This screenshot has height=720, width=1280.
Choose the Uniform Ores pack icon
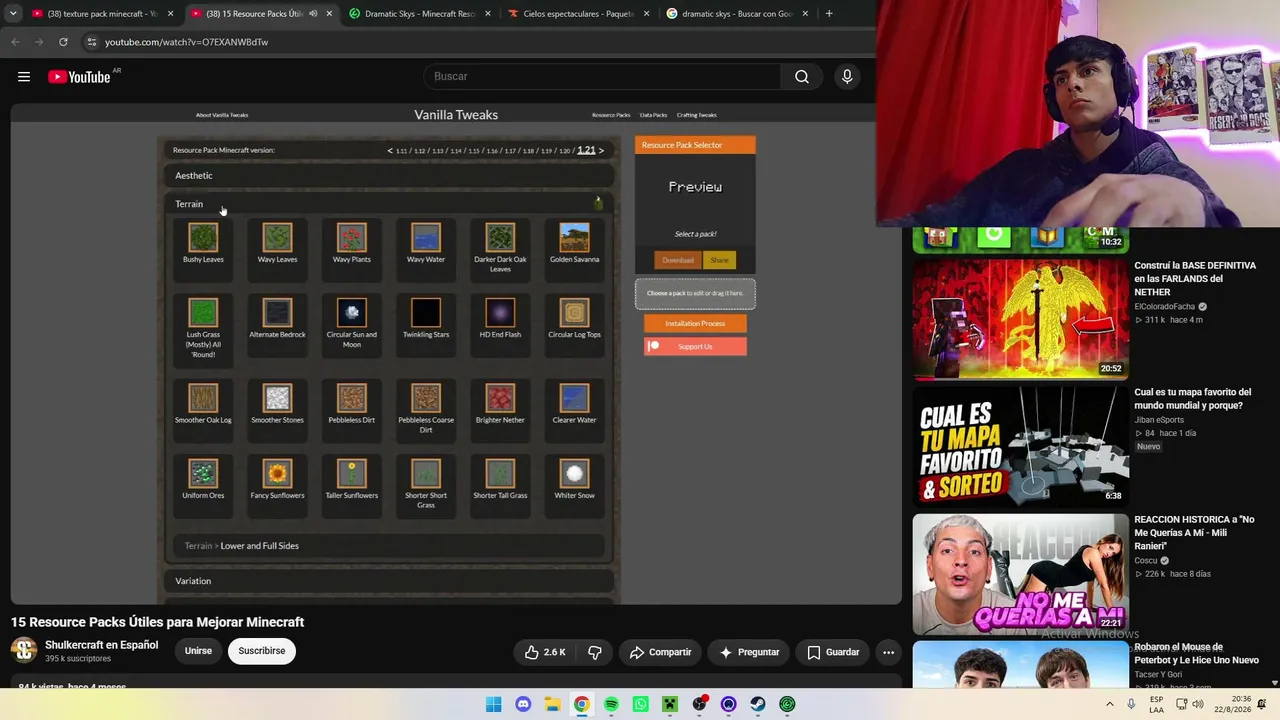point(203,473)
